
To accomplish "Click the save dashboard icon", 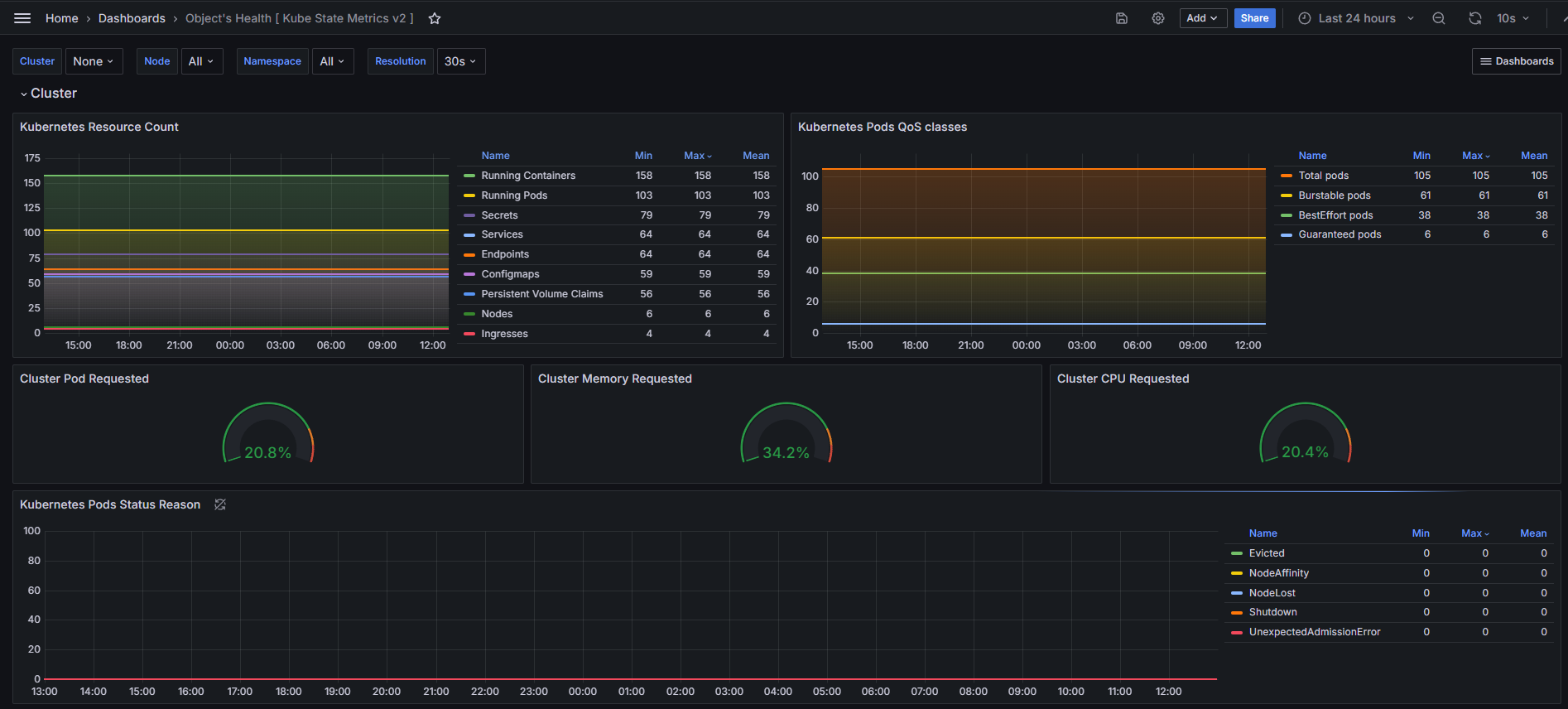I will 1122,18.
